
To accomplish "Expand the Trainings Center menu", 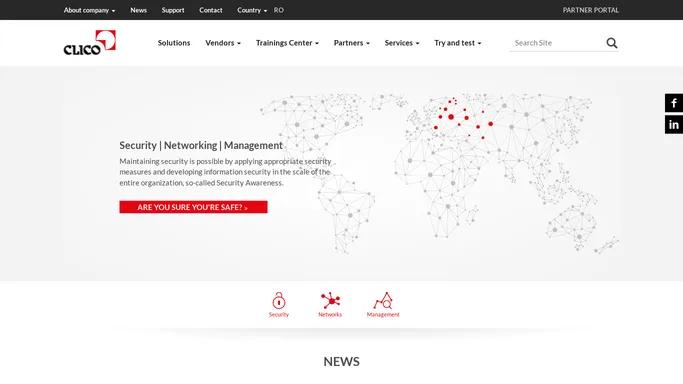I will 287,43.
